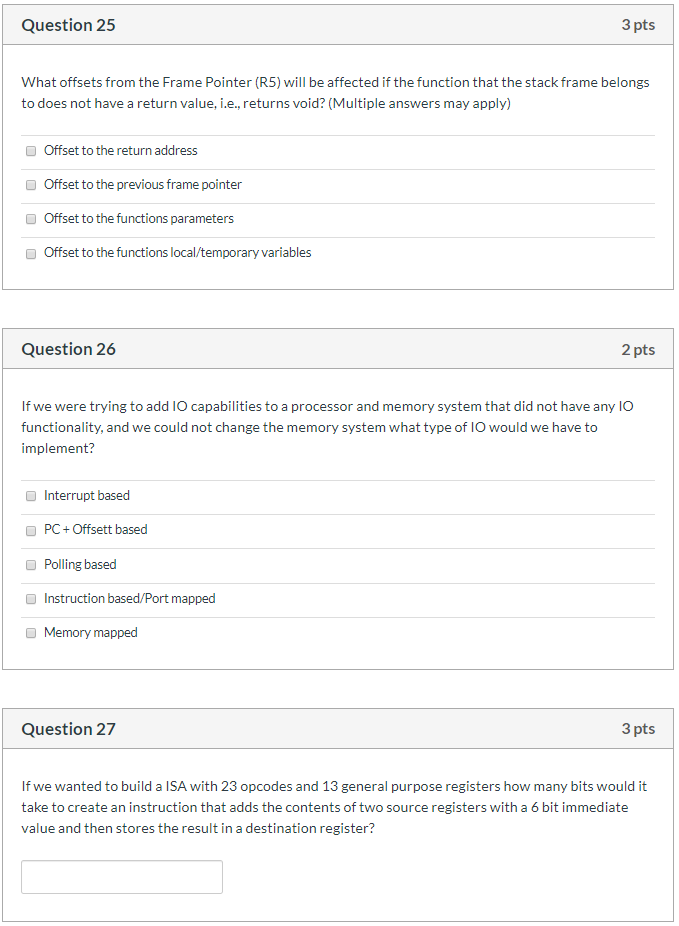This screenshot has height=926, width=679.
Task: Click the Question 25 header
Action: point(68,24)
